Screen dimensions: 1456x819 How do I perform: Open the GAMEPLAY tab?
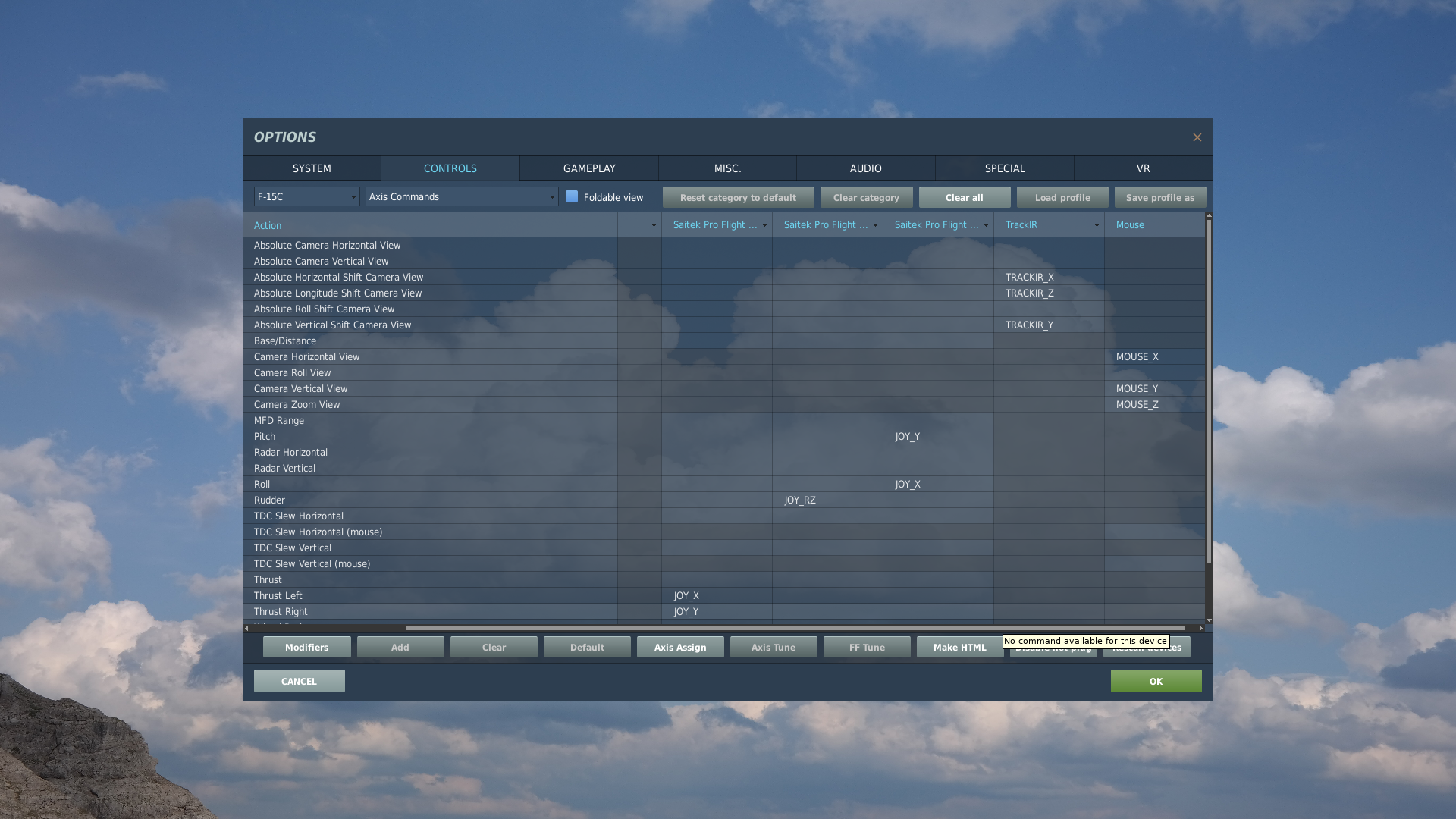pyautogui.click(x=589, y=168)
